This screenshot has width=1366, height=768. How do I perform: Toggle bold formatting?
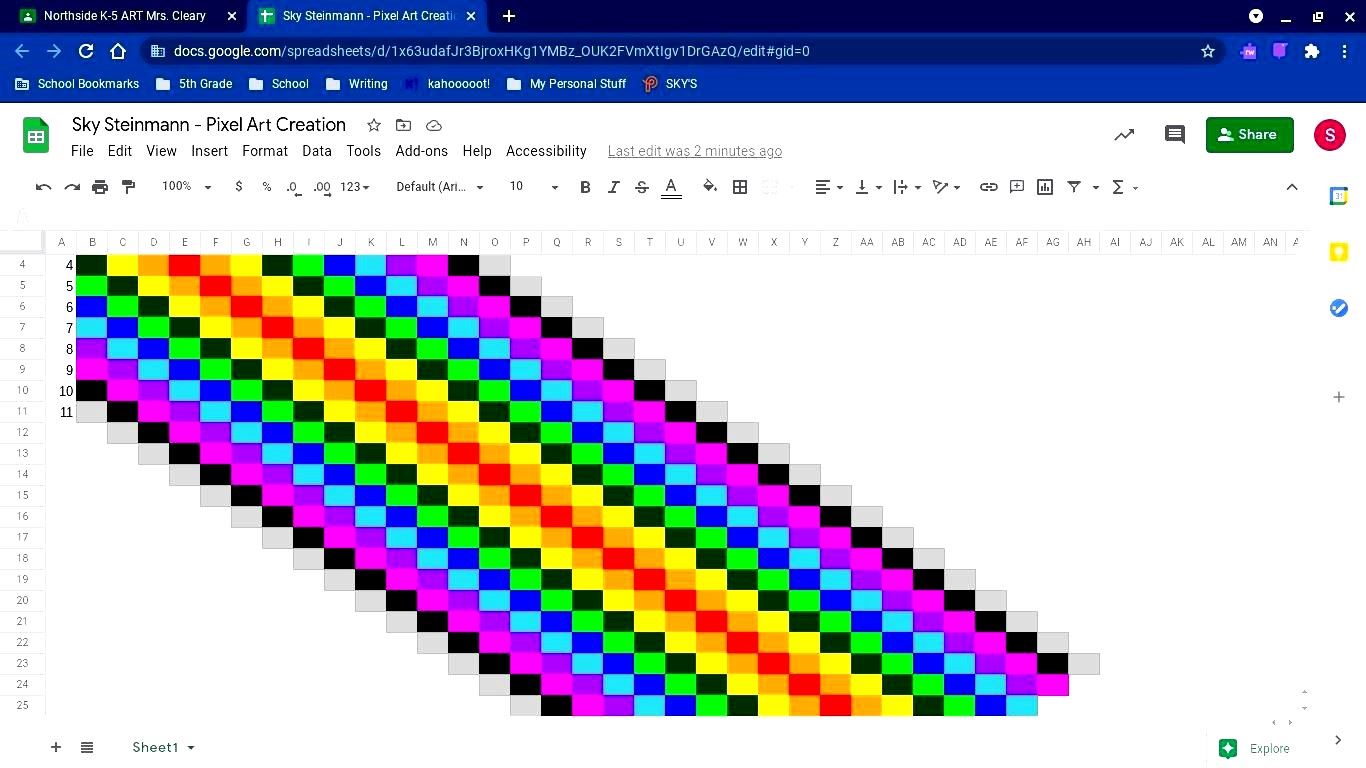click(x=585, y=187)
